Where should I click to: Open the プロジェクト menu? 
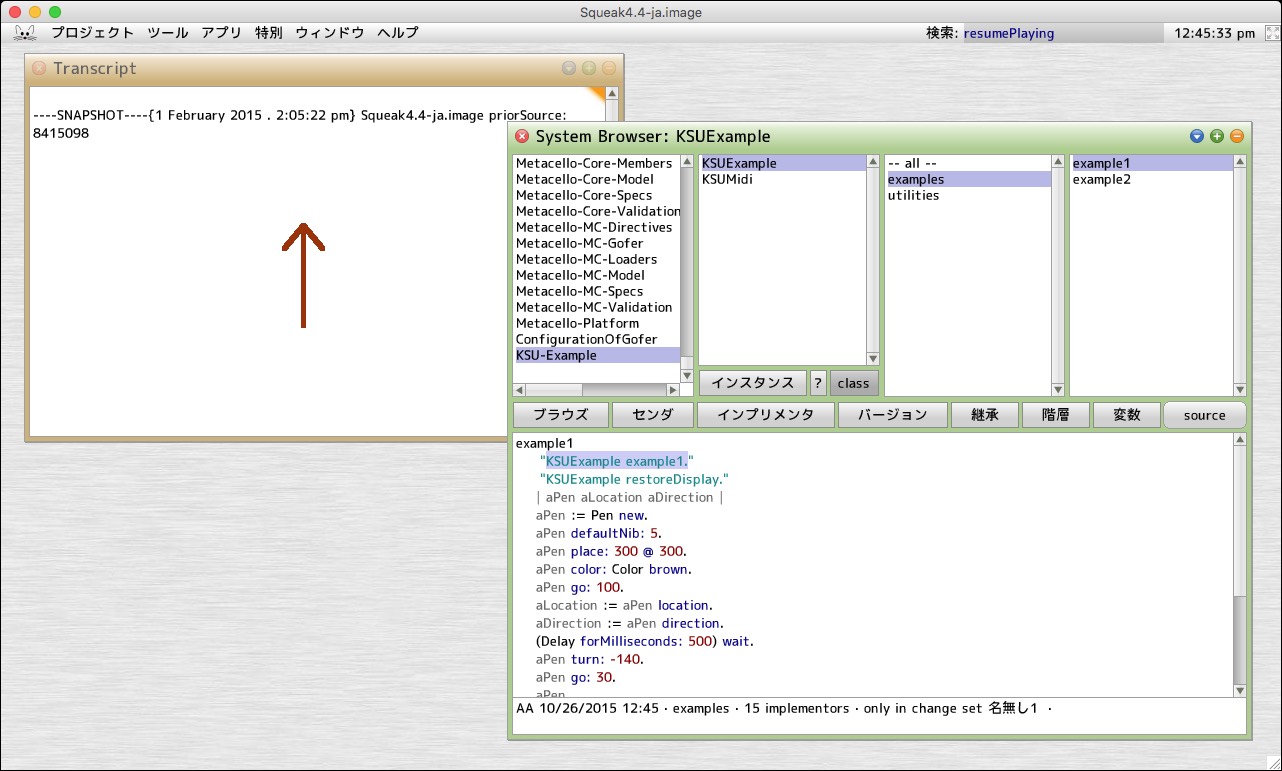(x=92, y=33)
